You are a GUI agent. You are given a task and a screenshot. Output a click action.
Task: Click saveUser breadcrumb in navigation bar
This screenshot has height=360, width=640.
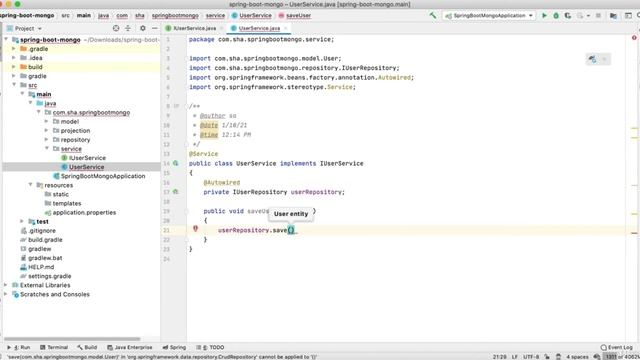[x=295, y=16]
